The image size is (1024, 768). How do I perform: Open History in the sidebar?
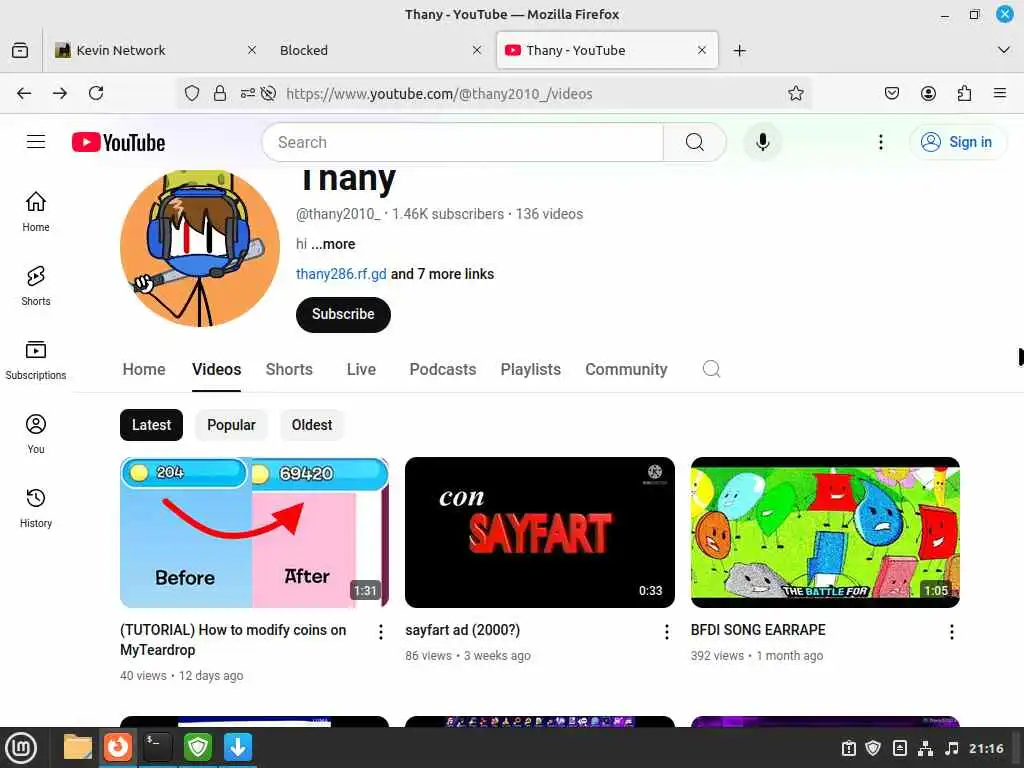click(x=36, y=508)
